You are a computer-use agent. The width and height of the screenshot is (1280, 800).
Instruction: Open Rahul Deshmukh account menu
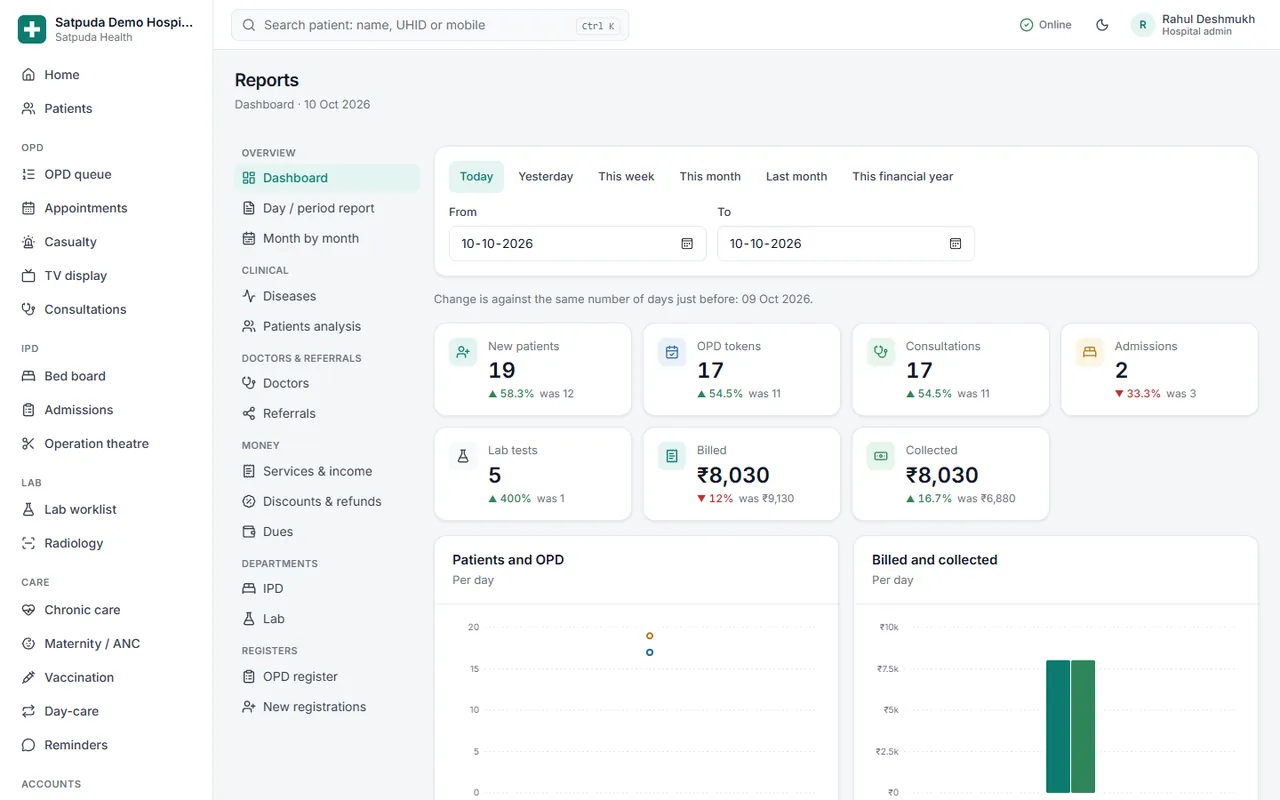click(1194, 25)
